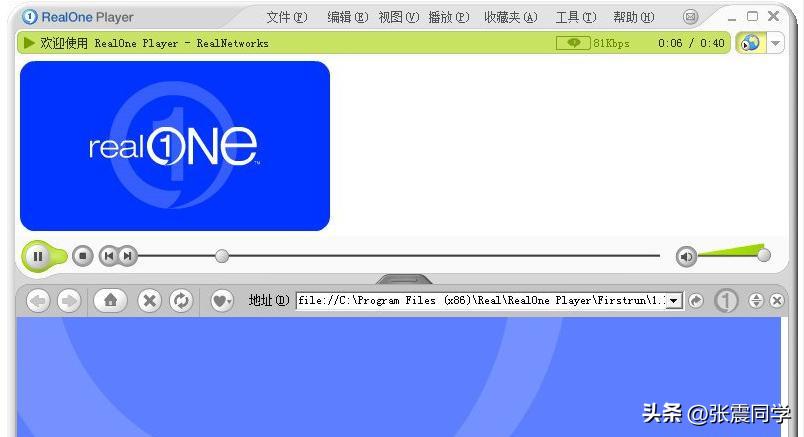This screenshot has width=804, height=437.
Task: Click the message center envelope icon
Action: tap(691, 17)
